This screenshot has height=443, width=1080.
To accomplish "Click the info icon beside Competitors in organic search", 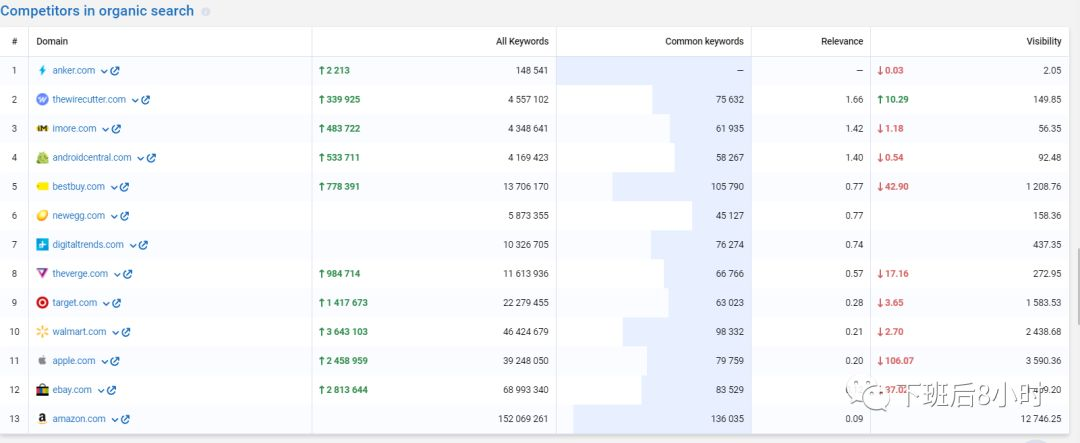I will tap(206, 12).
